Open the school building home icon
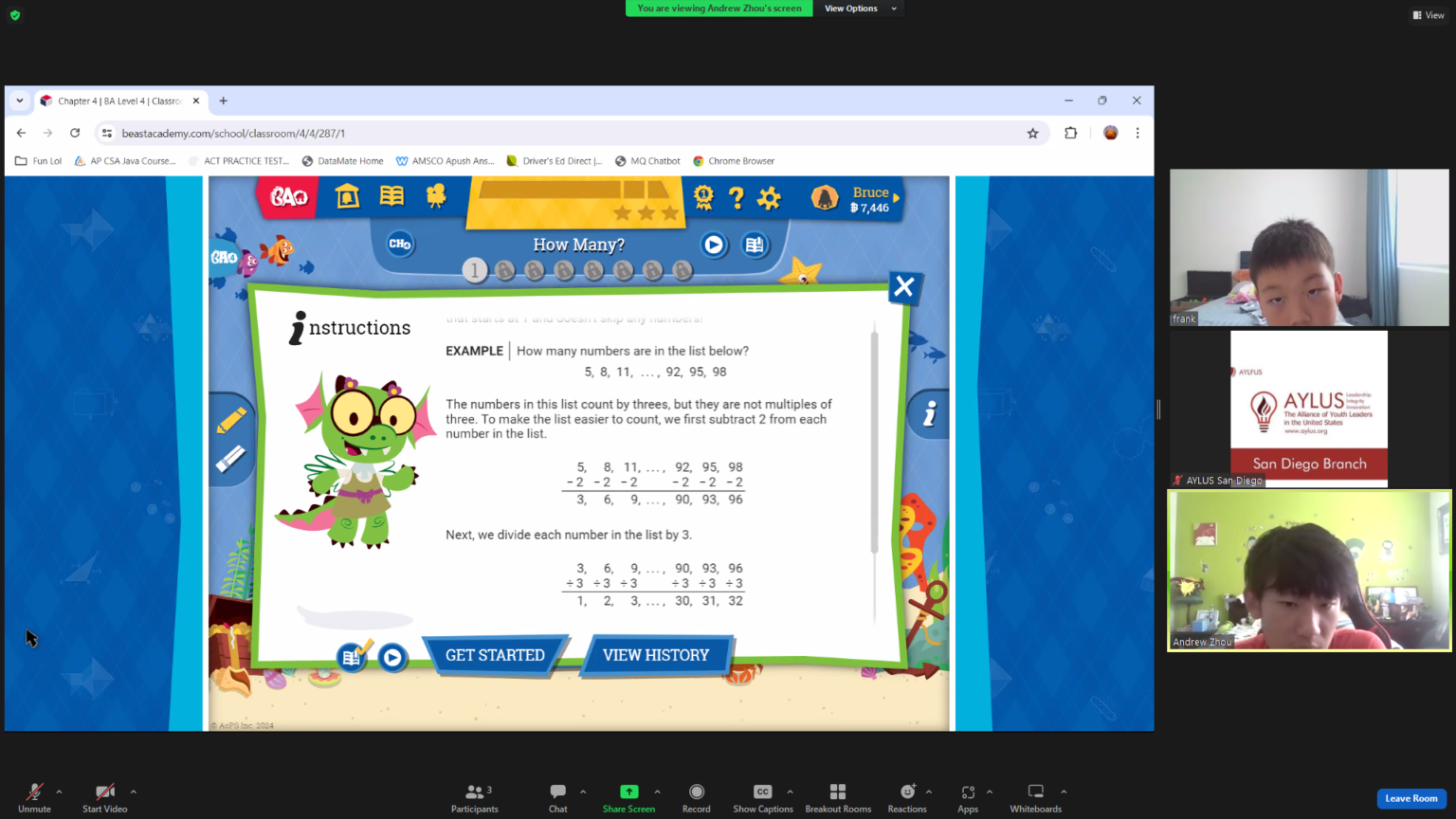Viewport: 1456px width, 819px height. (x=348, y=196)
